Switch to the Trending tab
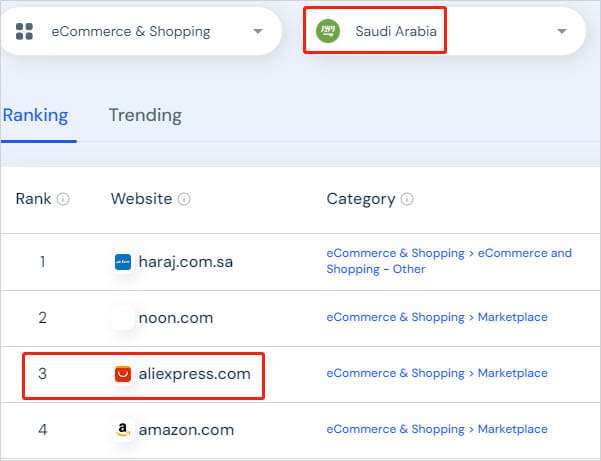601x461 pixels. point(145,115)
